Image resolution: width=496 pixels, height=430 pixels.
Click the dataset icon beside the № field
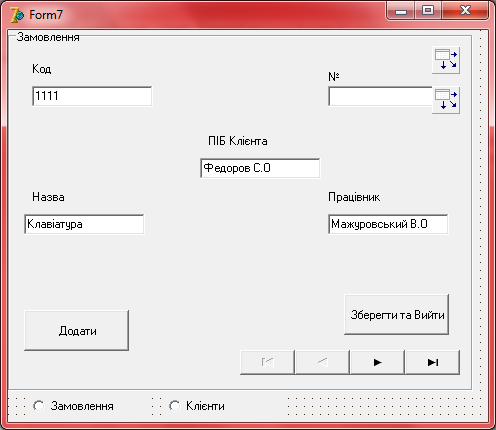(x=446, y=100)
